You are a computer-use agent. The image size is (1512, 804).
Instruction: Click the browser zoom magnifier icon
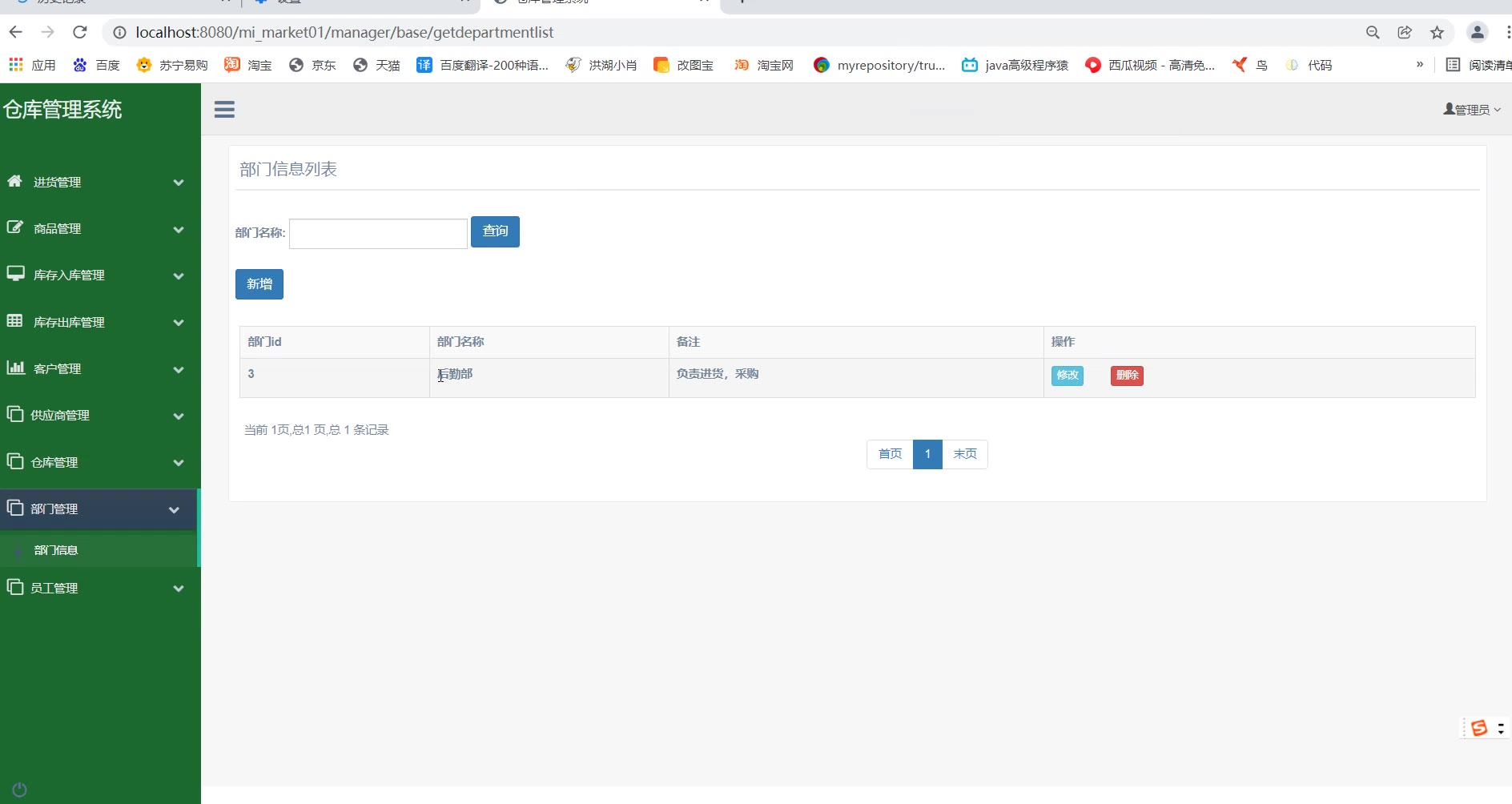point(1373,32)
